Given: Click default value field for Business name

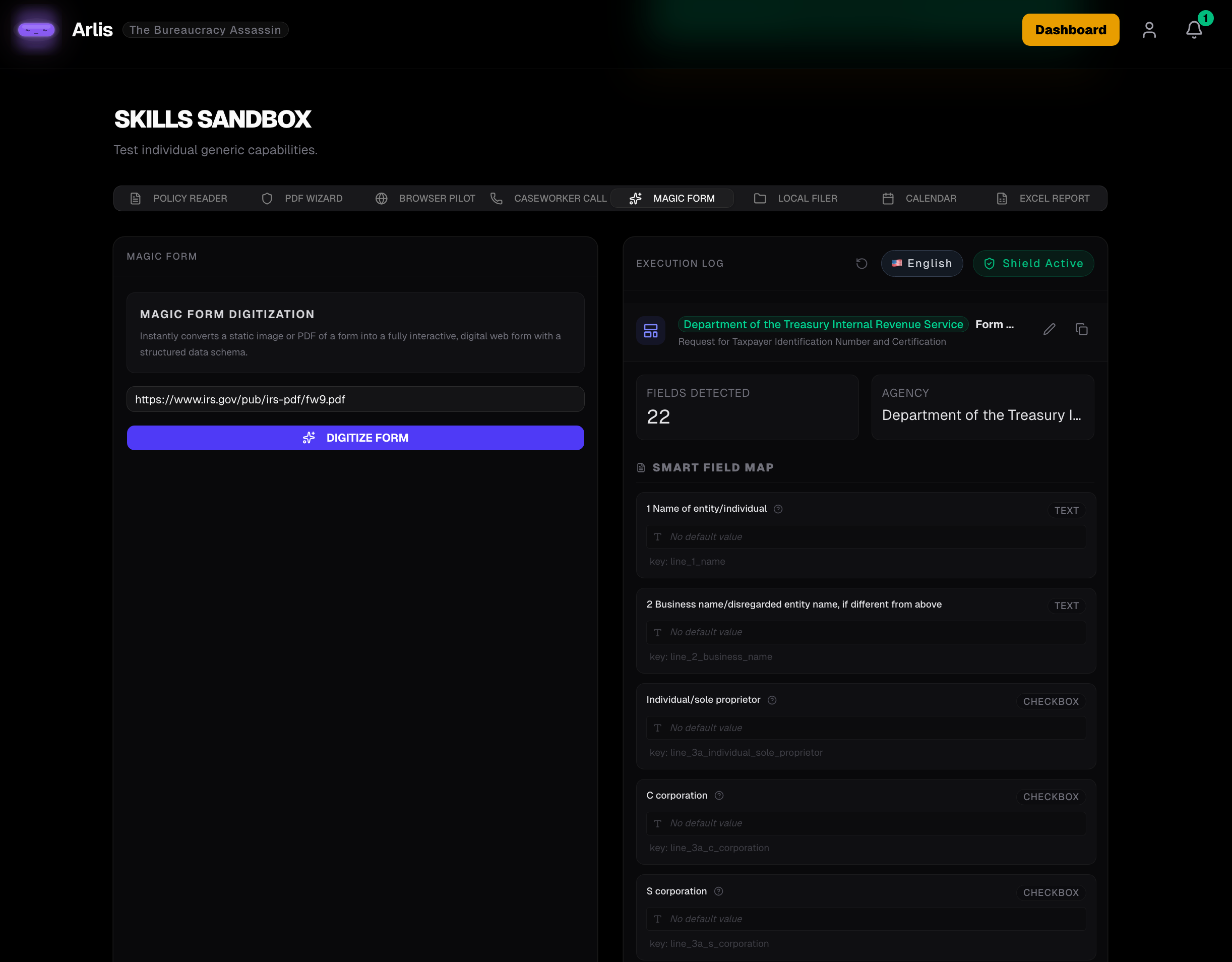Looking at the screenshot, I should click(866, 632).
